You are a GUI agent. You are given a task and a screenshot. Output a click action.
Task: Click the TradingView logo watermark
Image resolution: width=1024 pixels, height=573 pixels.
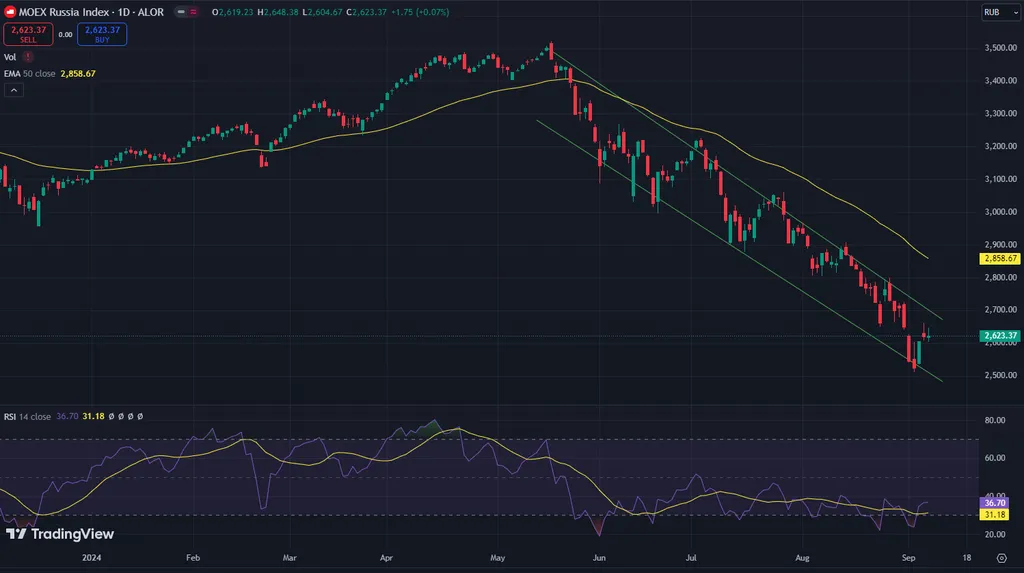60,534
